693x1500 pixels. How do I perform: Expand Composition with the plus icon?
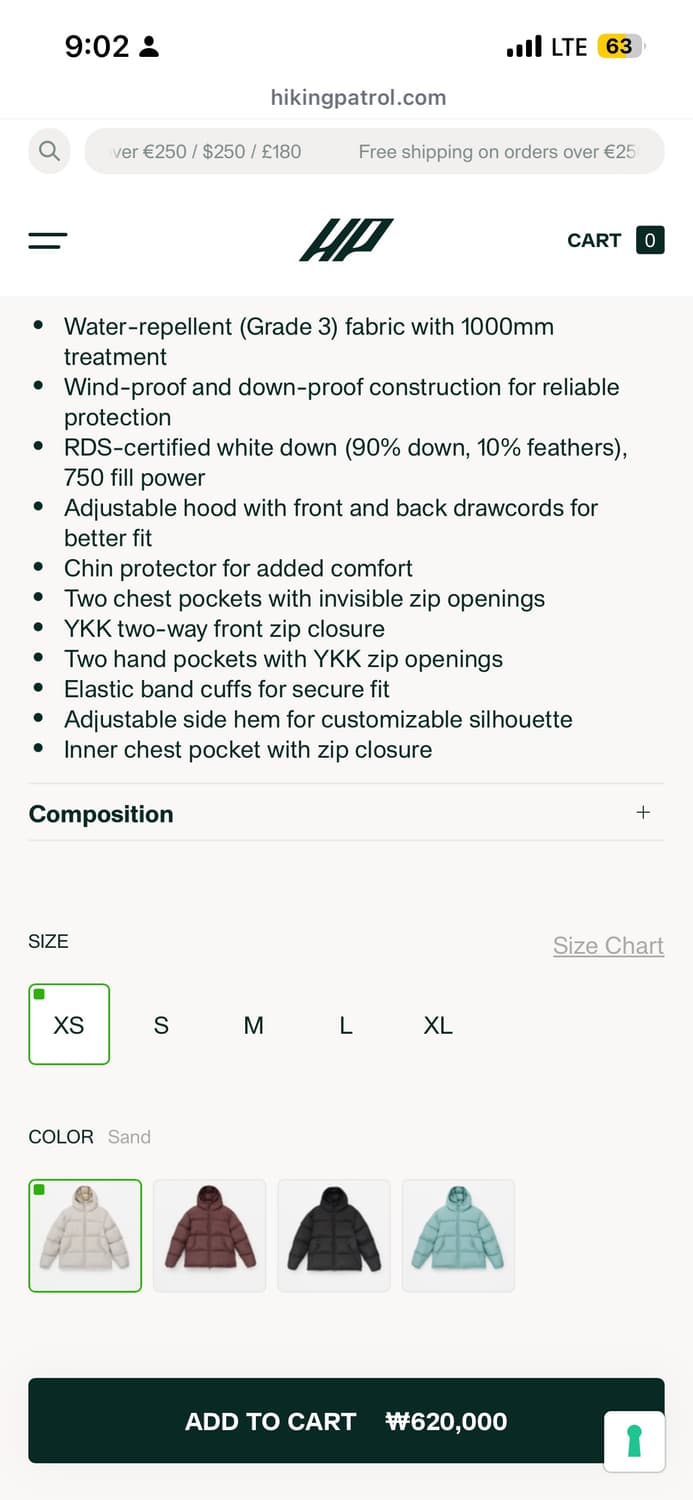click(643, 812)
